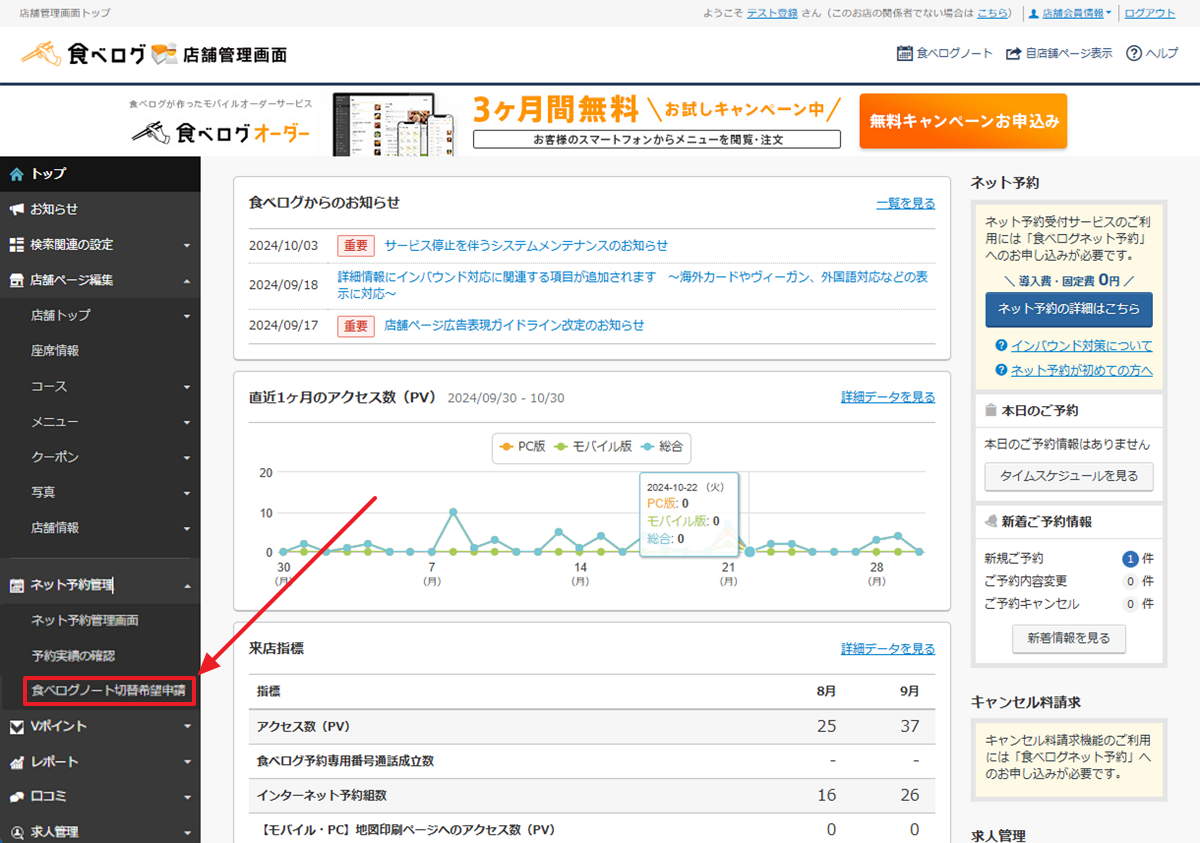
Task: Click the 店舗管理画面トップ breadcrumb text
Action: pos(65,13)
